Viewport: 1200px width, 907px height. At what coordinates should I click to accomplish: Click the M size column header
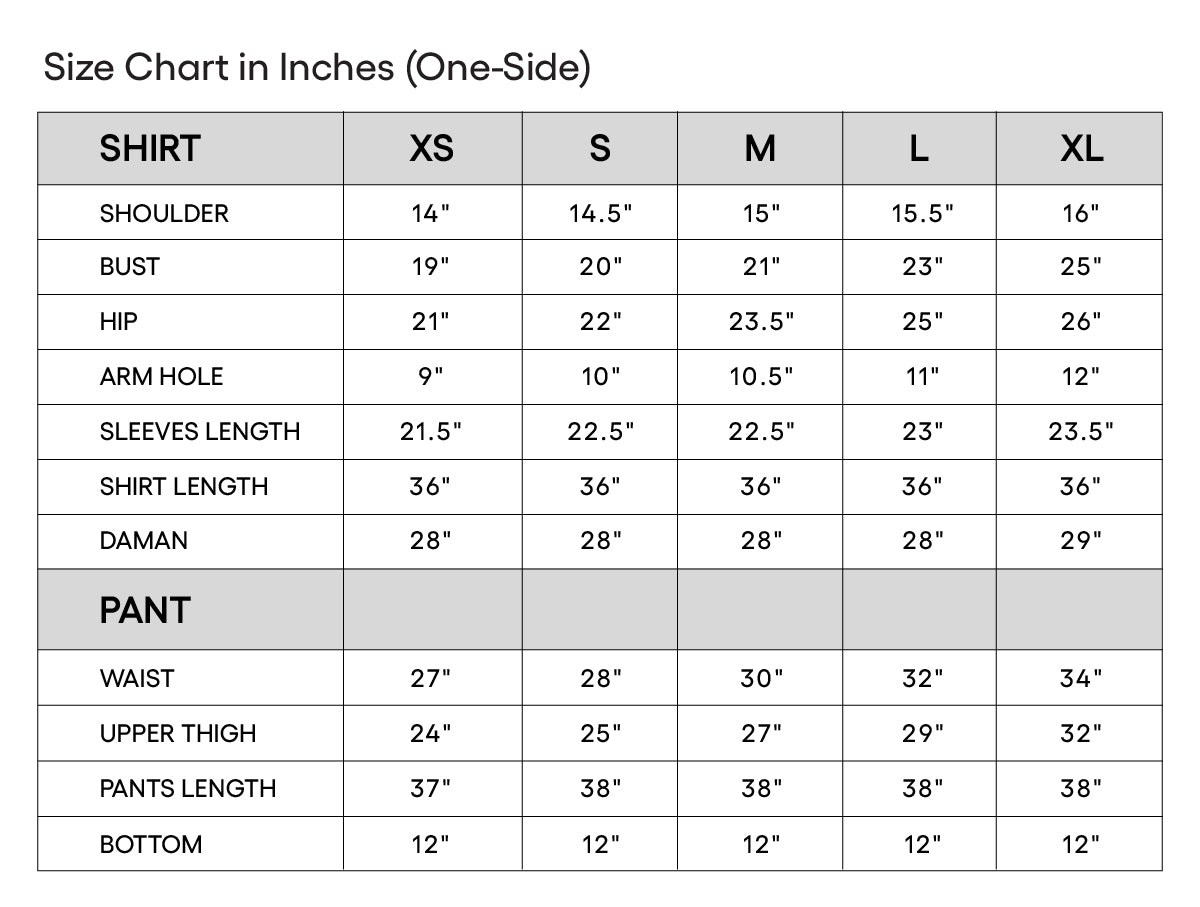[x=760, y=149]
